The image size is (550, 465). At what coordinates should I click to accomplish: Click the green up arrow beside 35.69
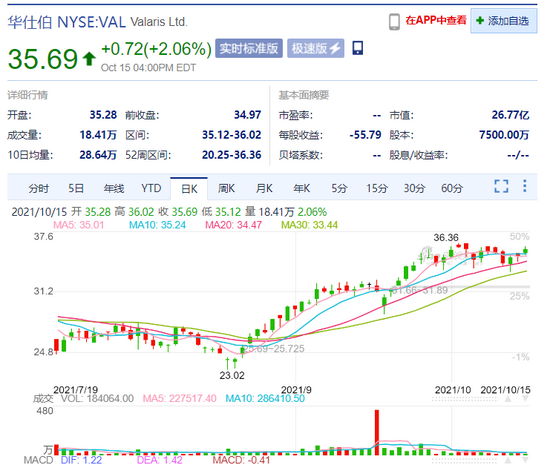coord(89,58)
